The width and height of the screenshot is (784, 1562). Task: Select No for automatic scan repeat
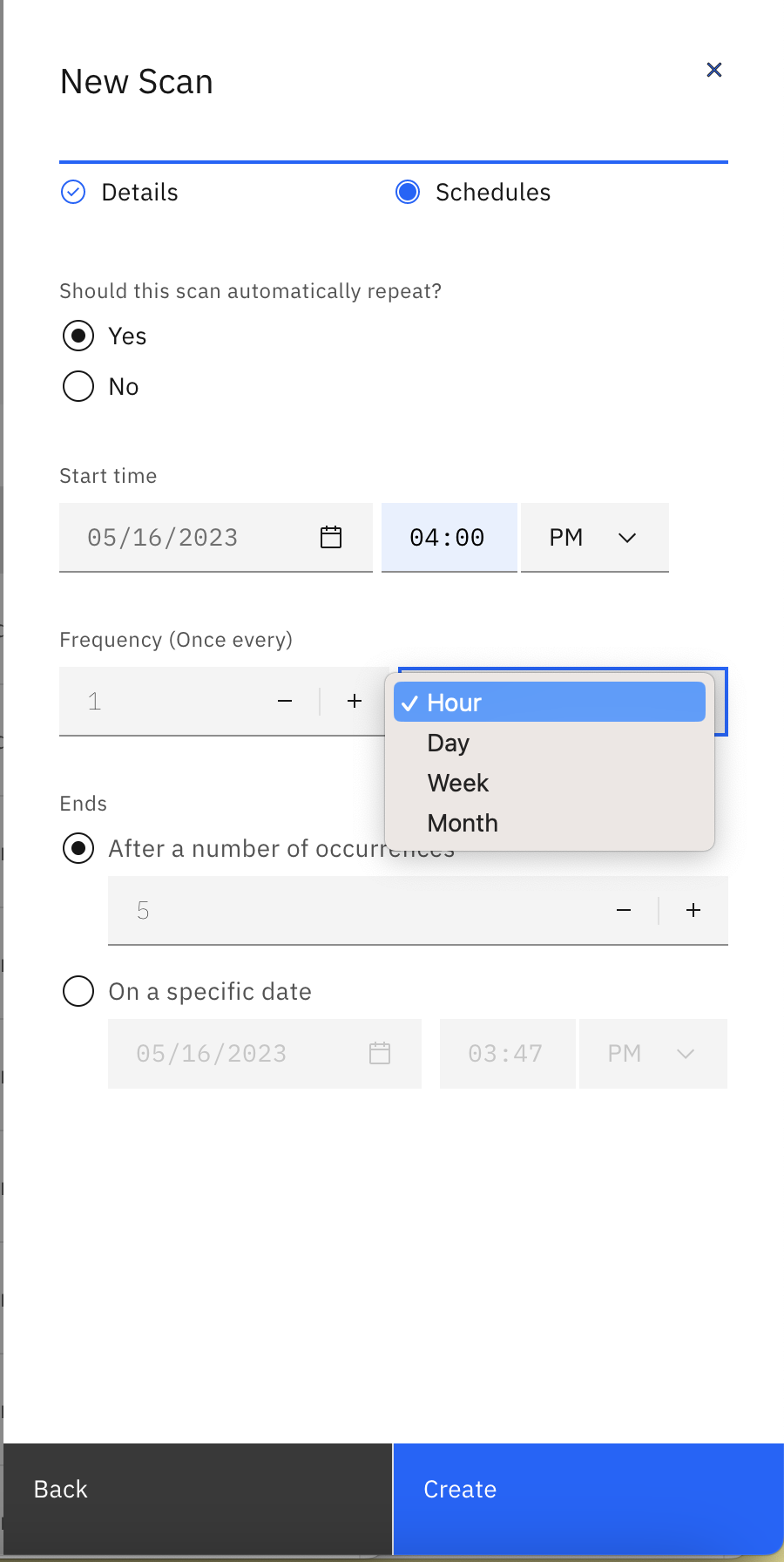click(x=78, y=386)
